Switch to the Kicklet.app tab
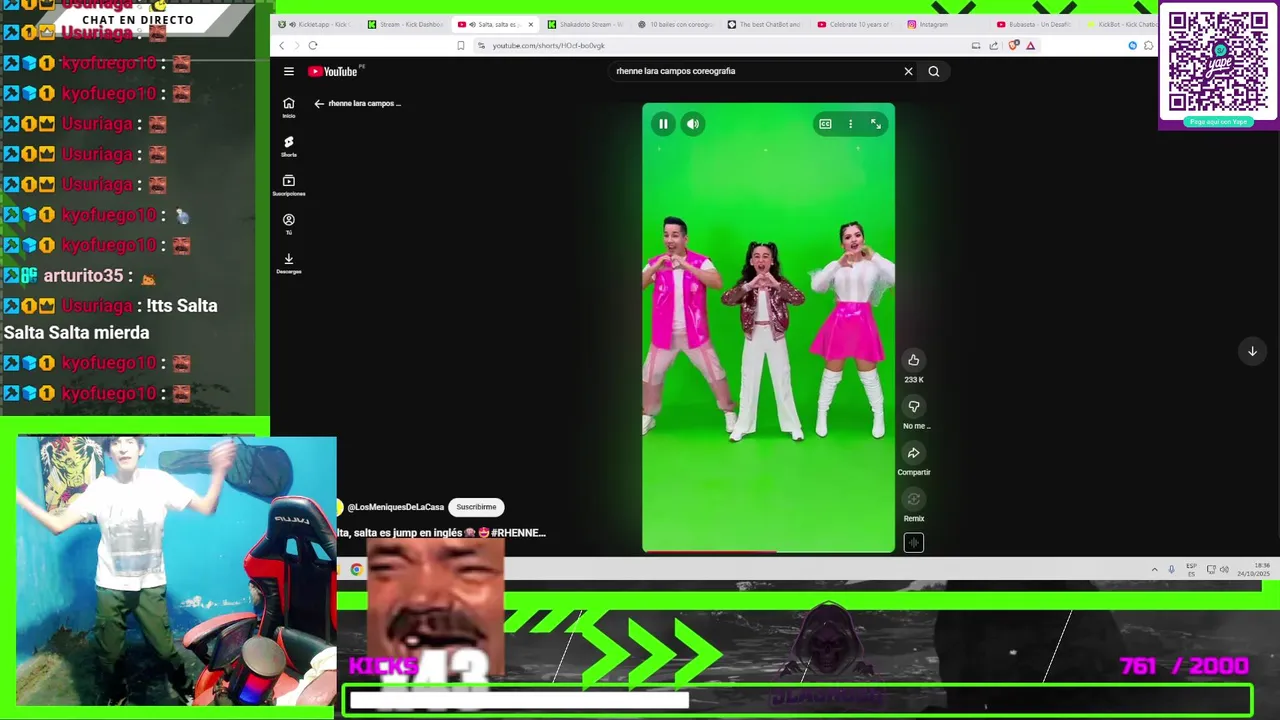The width and height of the screenshot is (1280, 720). point(316,24)
